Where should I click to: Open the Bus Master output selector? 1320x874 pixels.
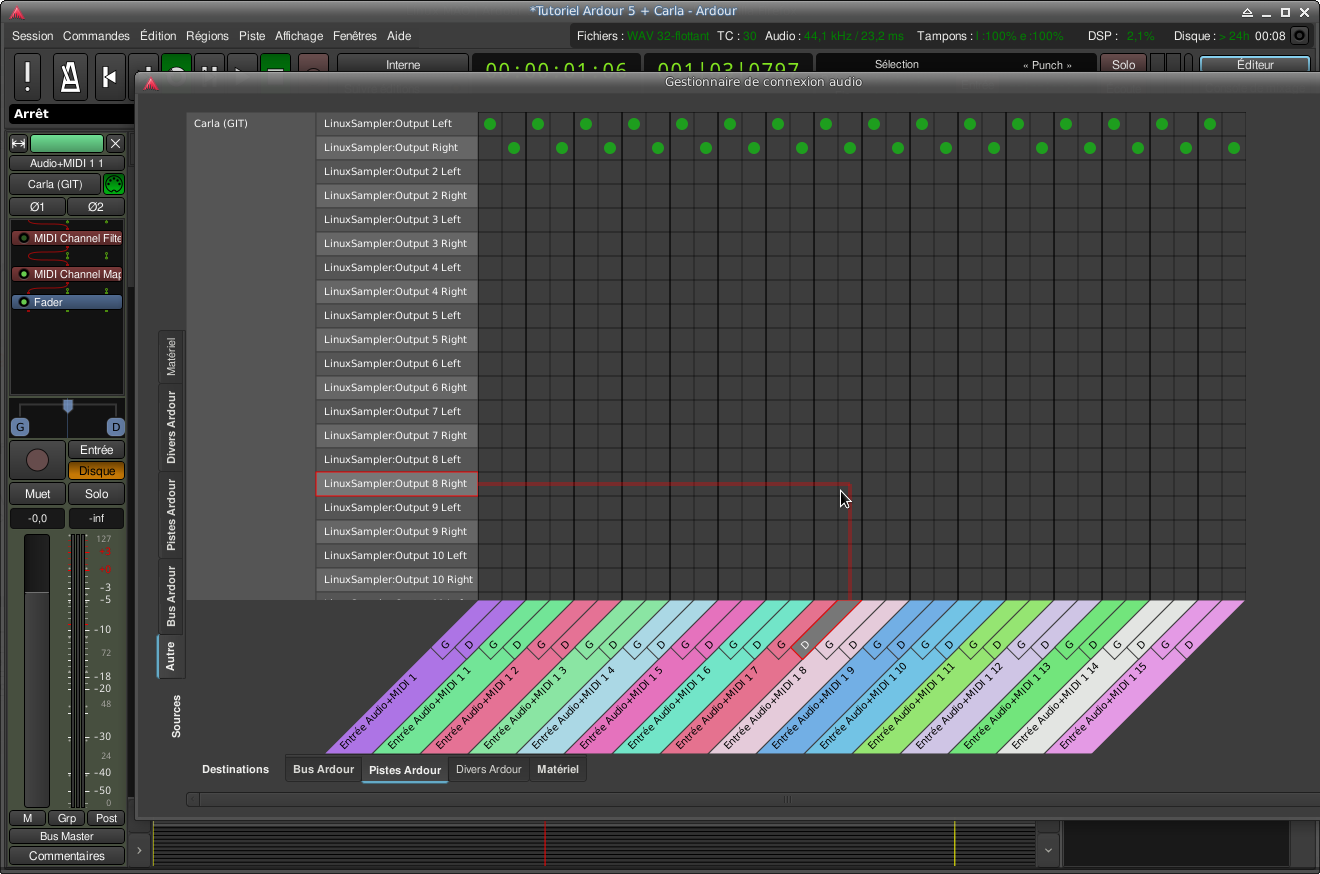67,836
